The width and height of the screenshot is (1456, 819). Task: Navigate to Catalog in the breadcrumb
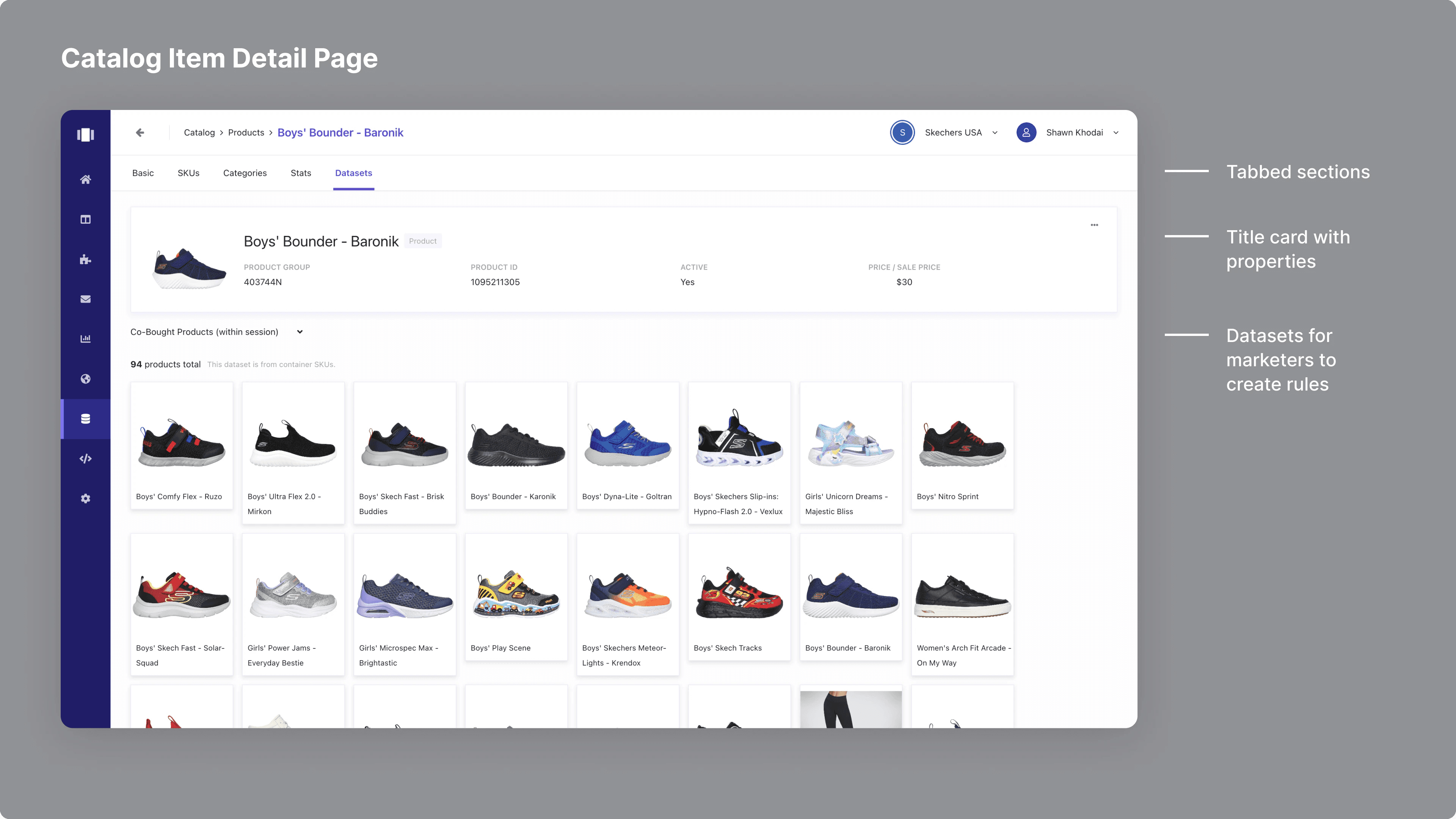click(199, 132)
